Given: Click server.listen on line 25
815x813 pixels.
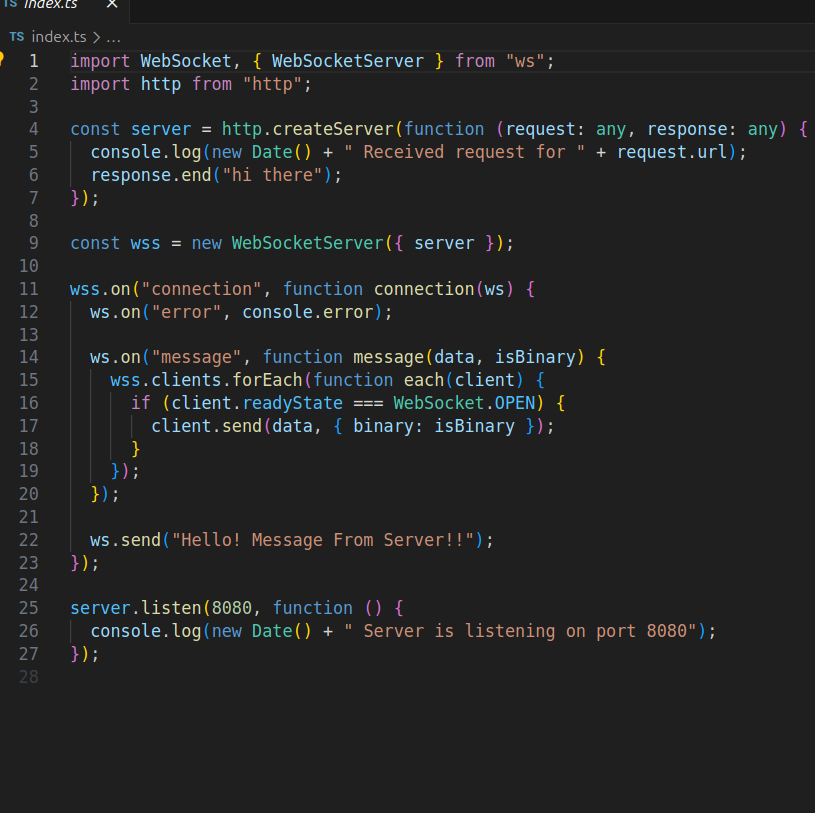Looking at the screenshot, I should tap(136, 608).
